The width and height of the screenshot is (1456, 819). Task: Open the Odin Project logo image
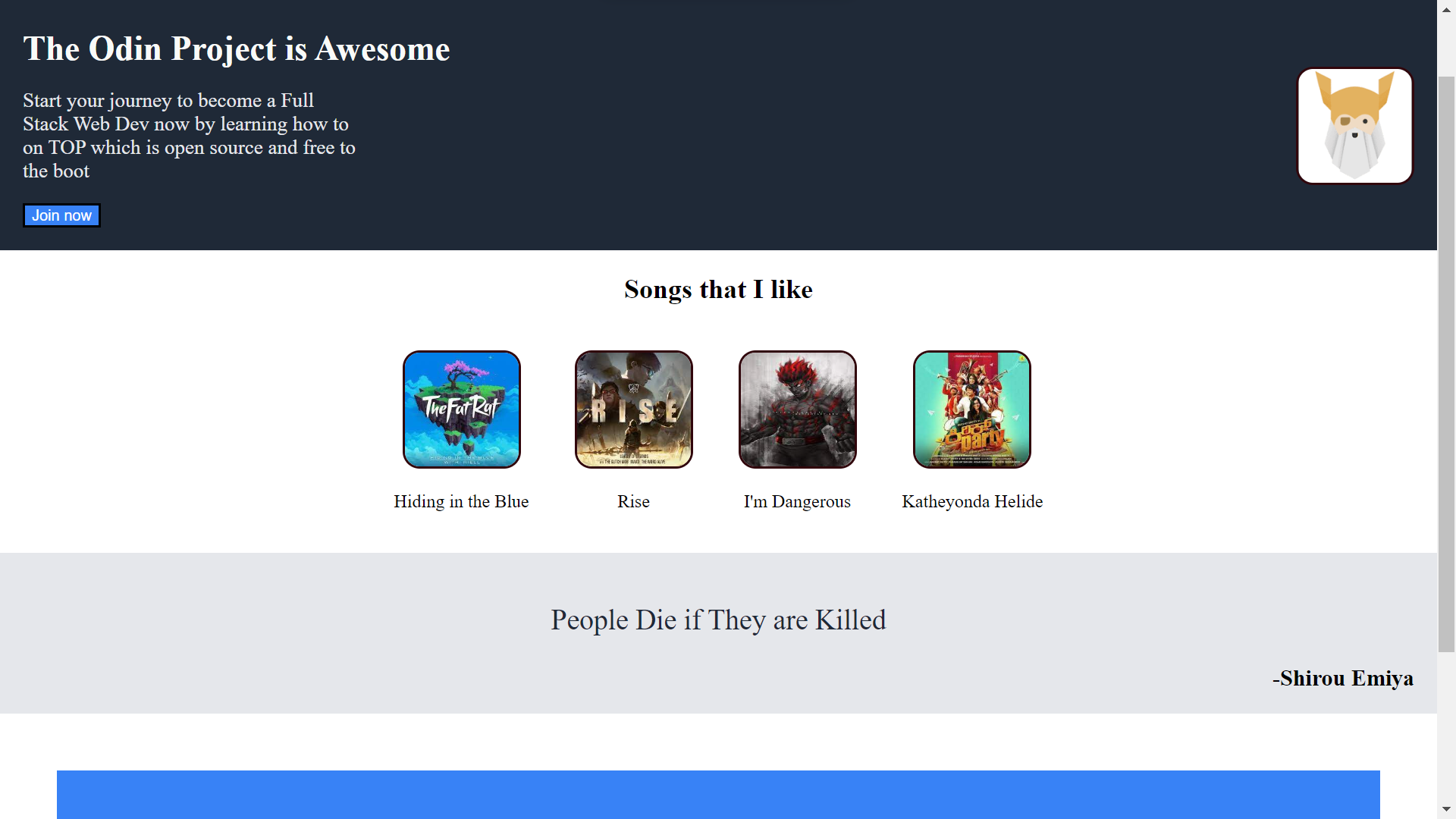click(1355, 126)
